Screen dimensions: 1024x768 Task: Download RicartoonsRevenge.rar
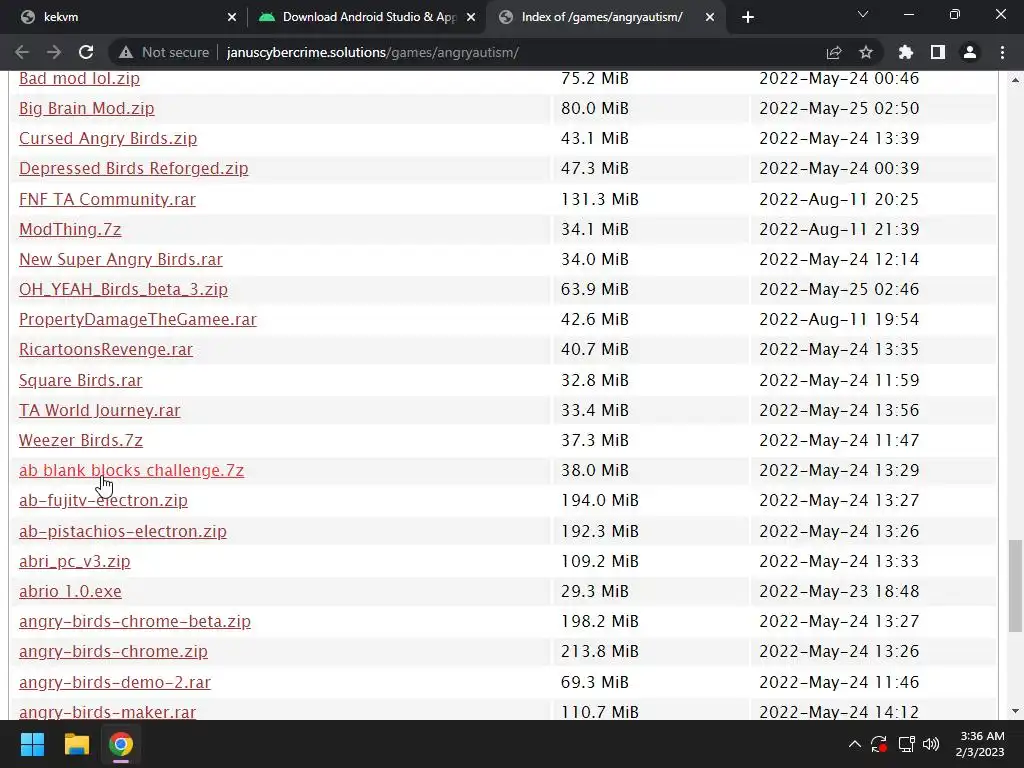(106, 349)
